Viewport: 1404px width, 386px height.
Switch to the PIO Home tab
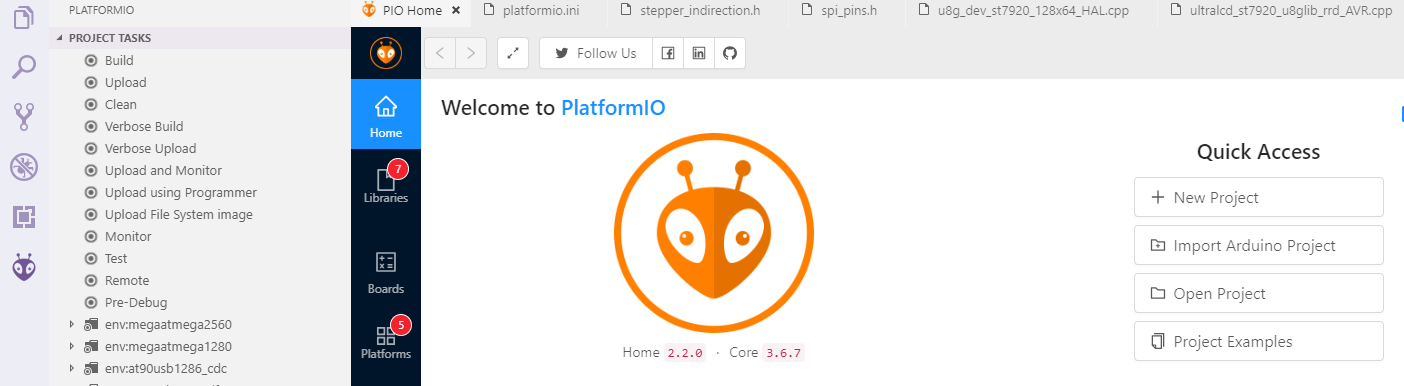pyautogui.click(x=412, y=11)
